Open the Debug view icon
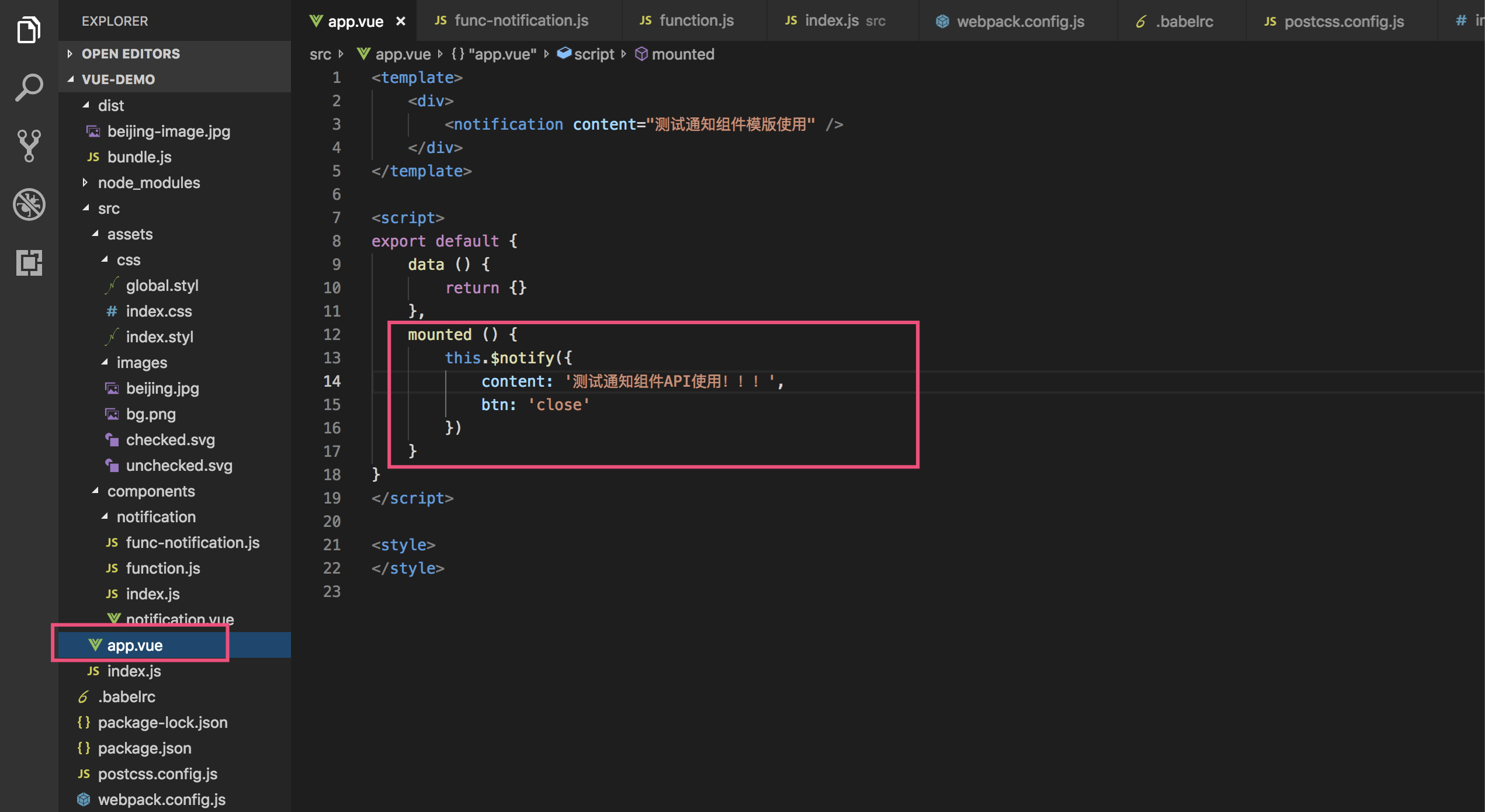 [29, 204]
